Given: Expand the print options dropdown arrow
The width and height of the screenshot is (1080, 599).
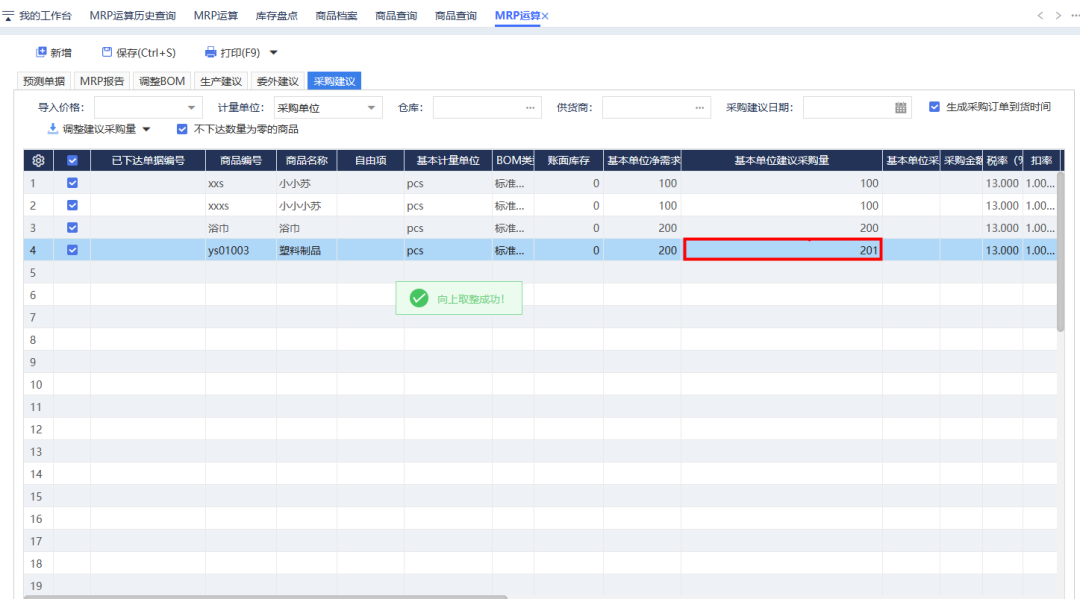Looking at the screenshot, I should (274, 52).
